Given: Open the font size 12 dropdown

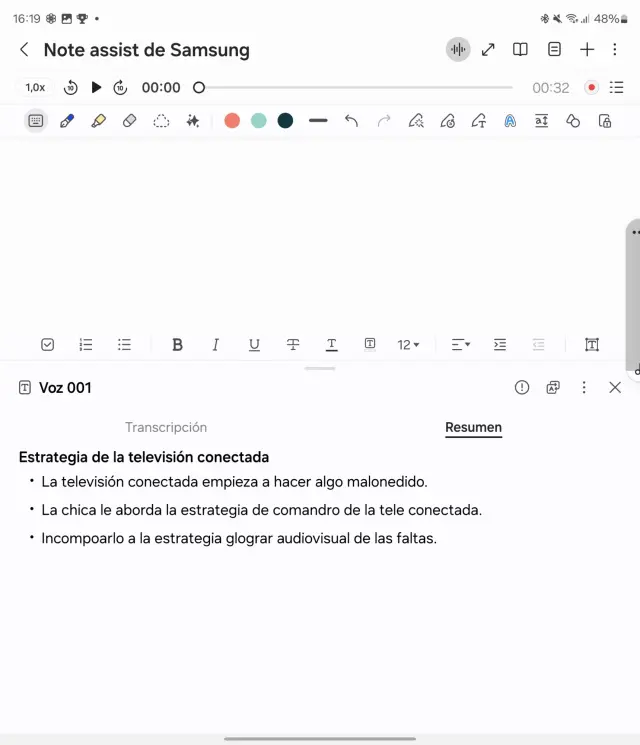Looking at the screenshot, I should click(408, 345).
